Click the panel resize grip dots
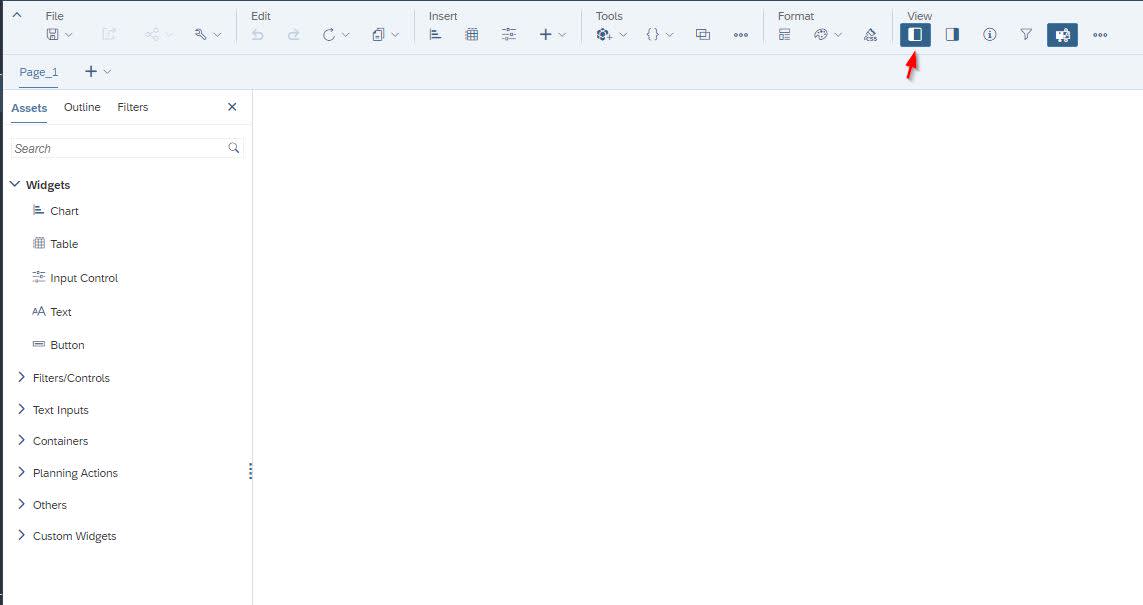Screen dimensions: 1143x605 (251, 472)
